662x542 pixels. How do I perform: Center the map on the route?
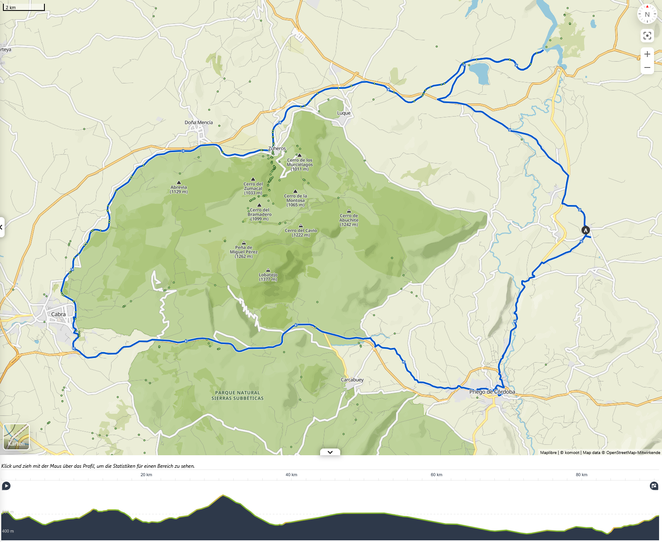pos(647,36)
